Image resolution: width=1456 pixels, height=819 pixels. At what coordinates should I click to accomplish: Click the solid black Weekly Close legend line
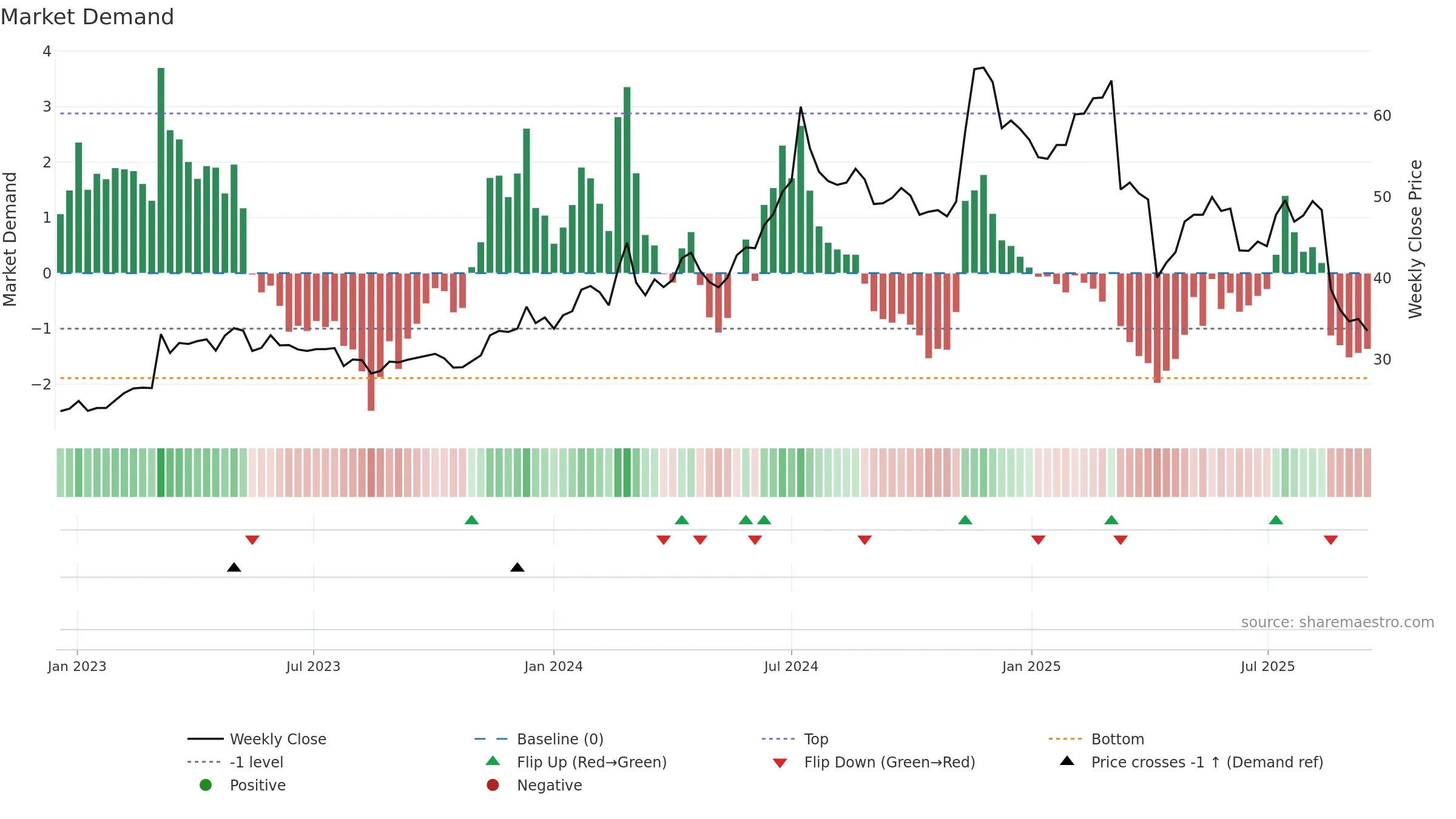(206, 739)
